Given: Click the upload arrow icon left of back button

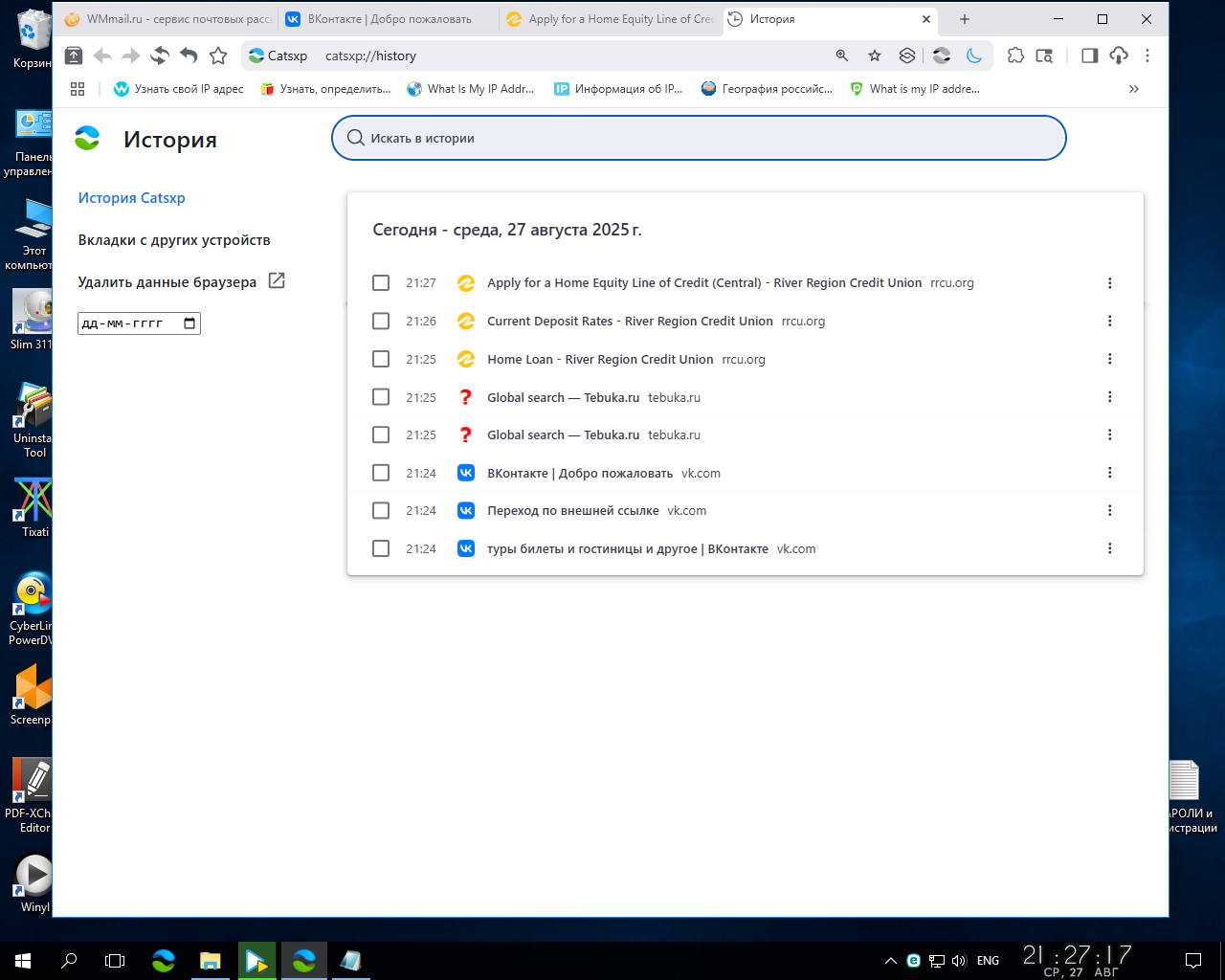Looking at the screenshot, I should 74,56.
